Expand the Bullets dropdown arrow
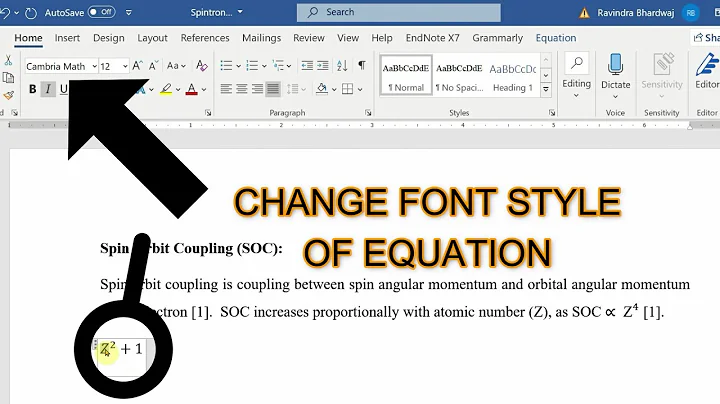720x404 pixels. tap(238, 67)
